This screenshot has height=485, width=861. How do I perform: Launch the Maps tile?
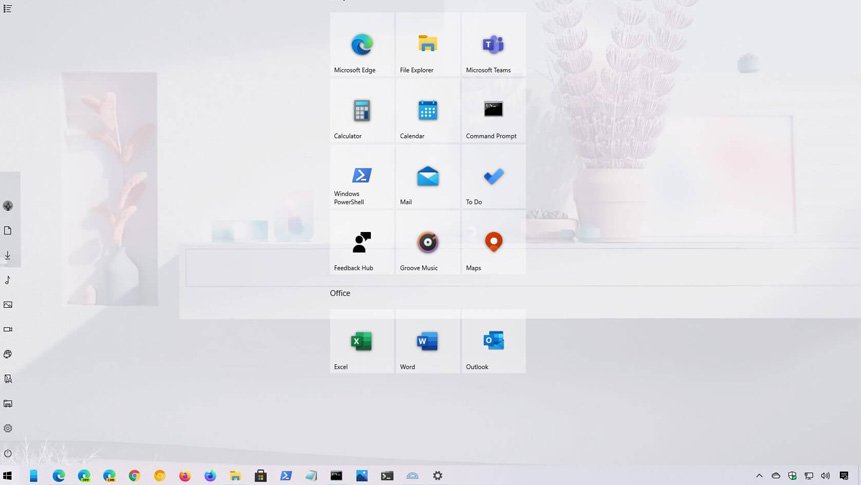click(493, 242)
